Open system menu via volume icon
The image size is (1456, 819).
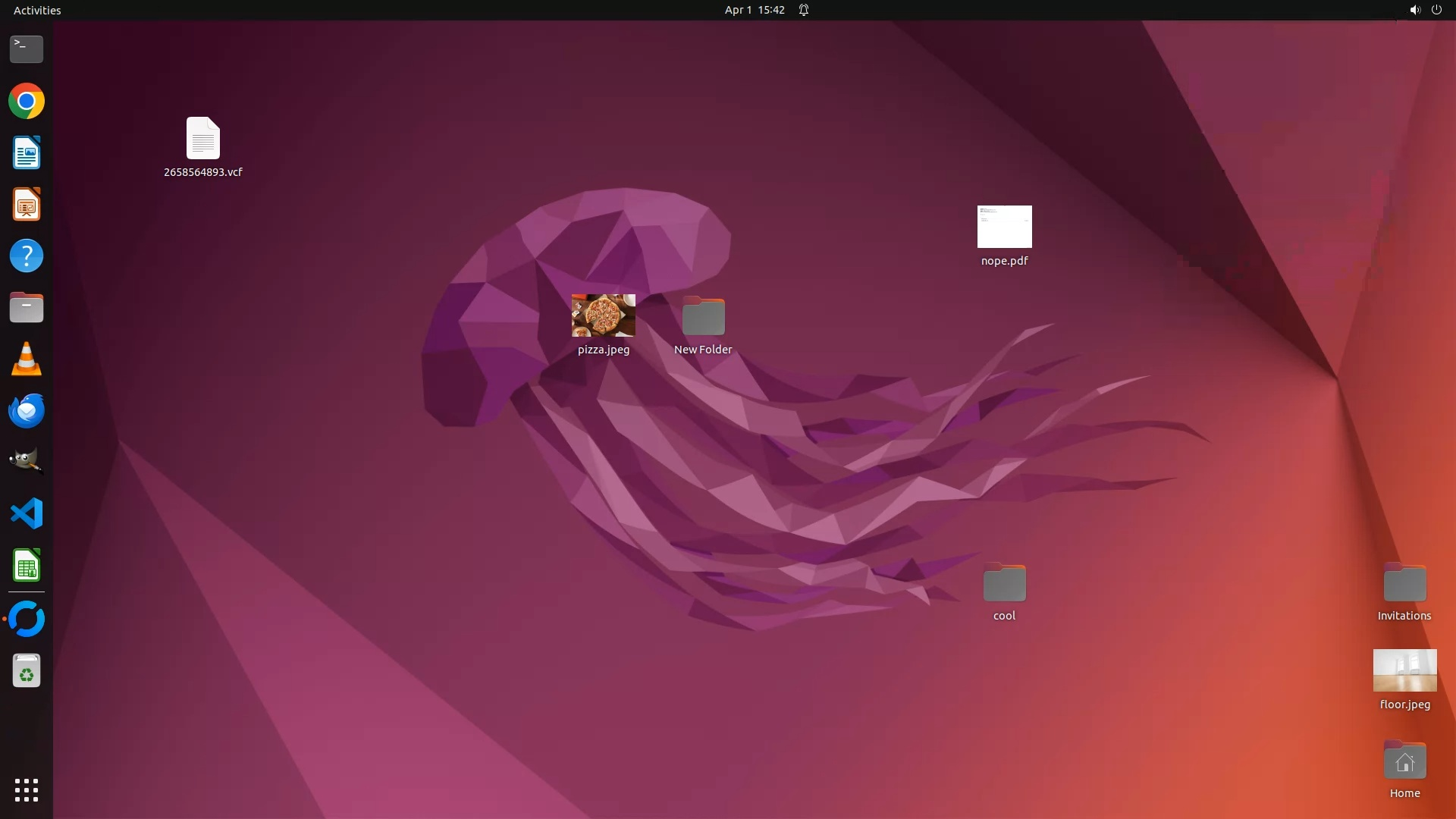1414,10
